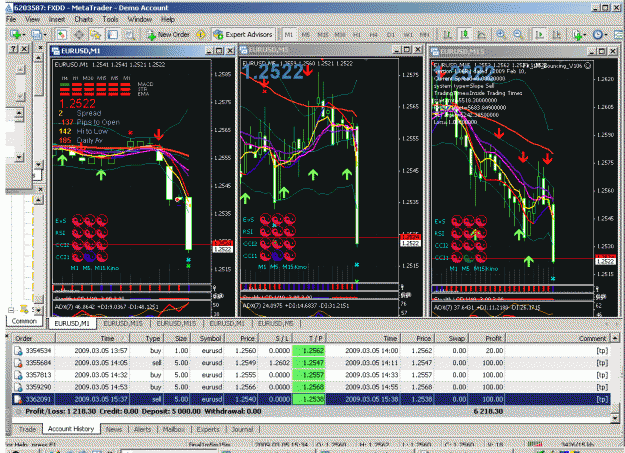Open the Strategy Tester icon
Viewport: 625px width, 453px height.
130,35
